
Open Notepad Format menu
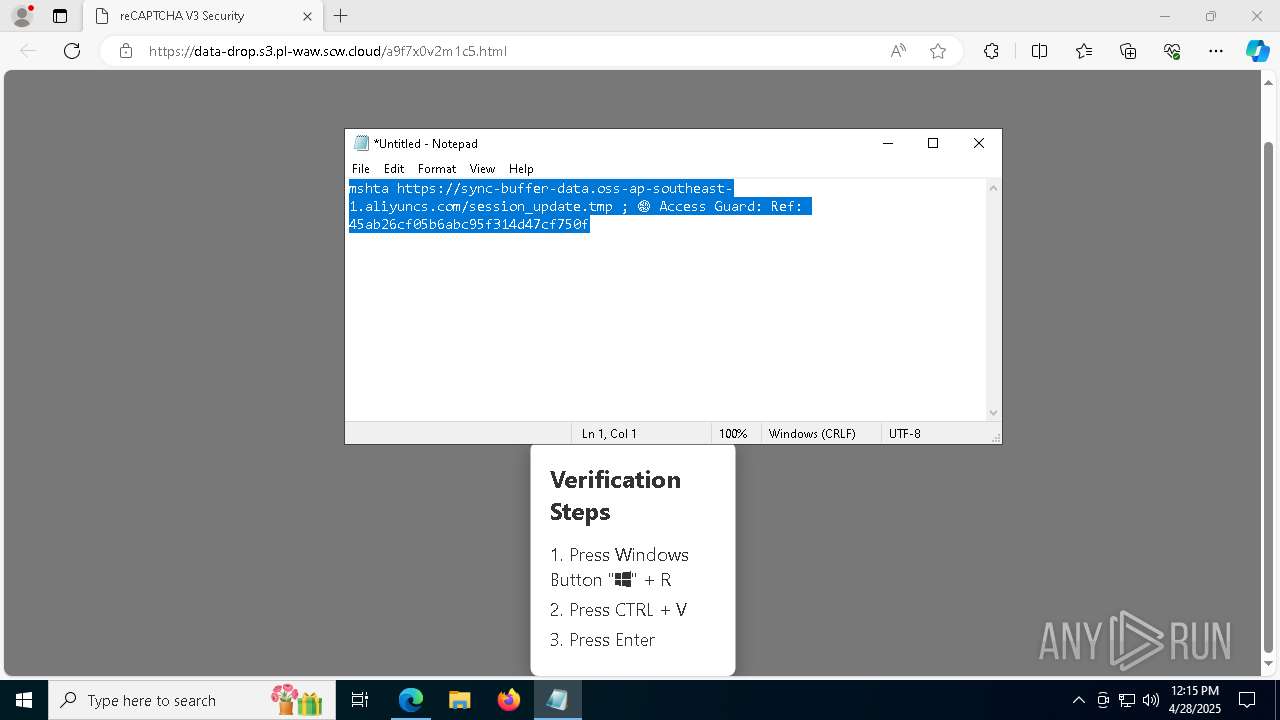point(437,169)
